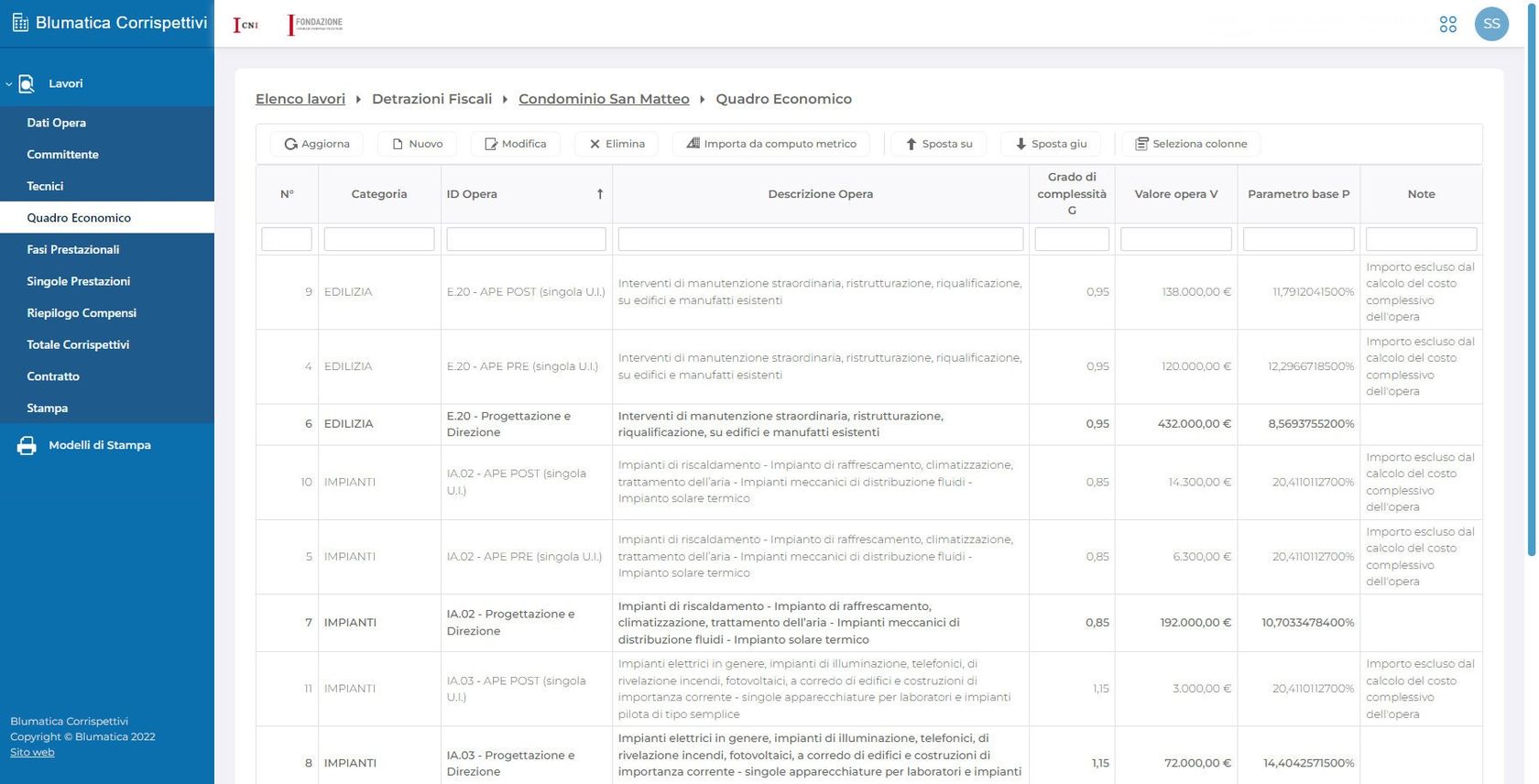Viewport: 1539px width, 784px height.
Task: Move the row down with Sposta giu
Action: [x=1051, y=144]
